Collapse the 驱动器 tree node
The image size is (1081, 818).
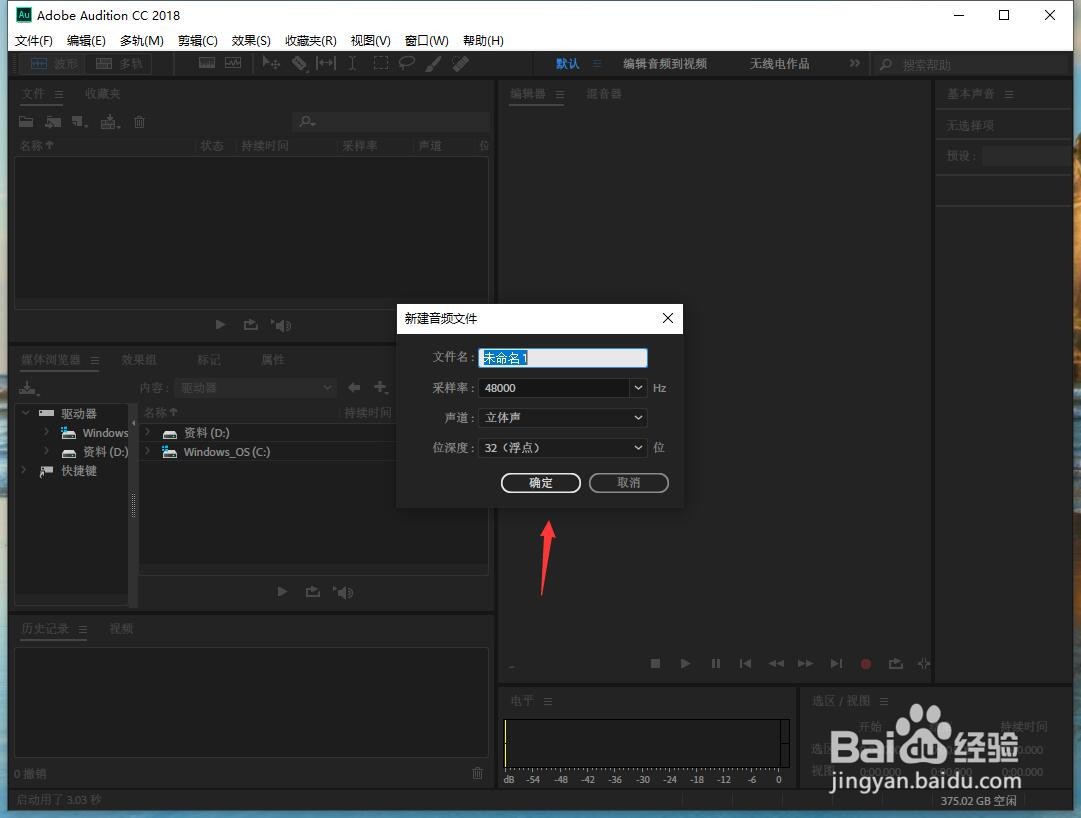coord(26,413)
